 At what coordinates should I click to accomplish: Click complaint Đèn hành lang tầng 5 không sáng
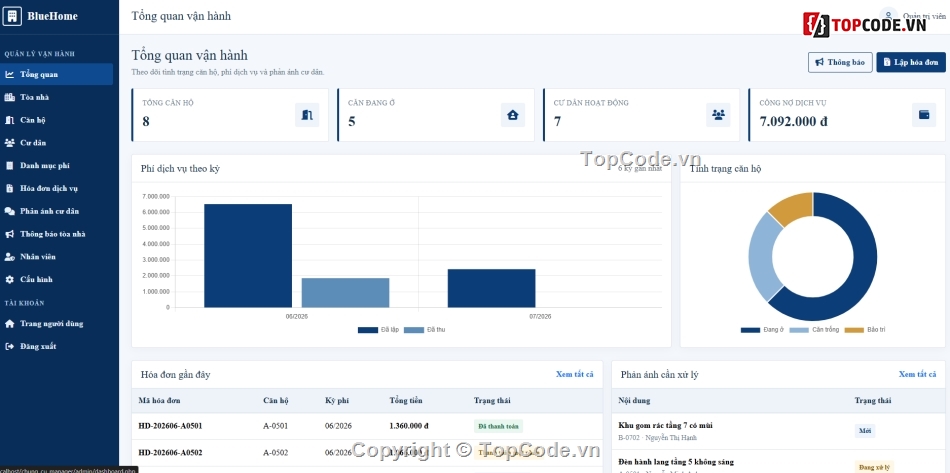tap(676, 461)
